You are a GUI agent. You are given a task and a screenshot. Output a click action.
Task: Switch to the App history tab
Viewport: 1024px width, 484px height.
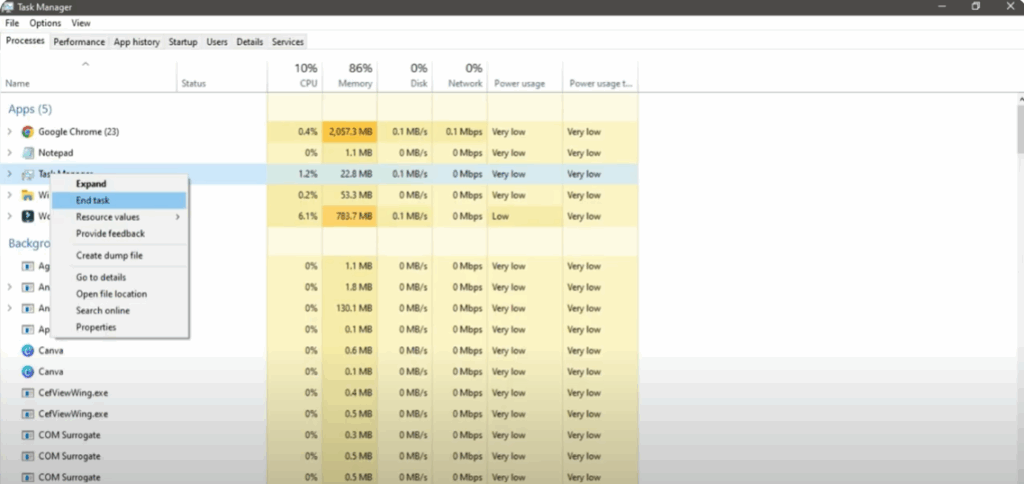point(136,42)
